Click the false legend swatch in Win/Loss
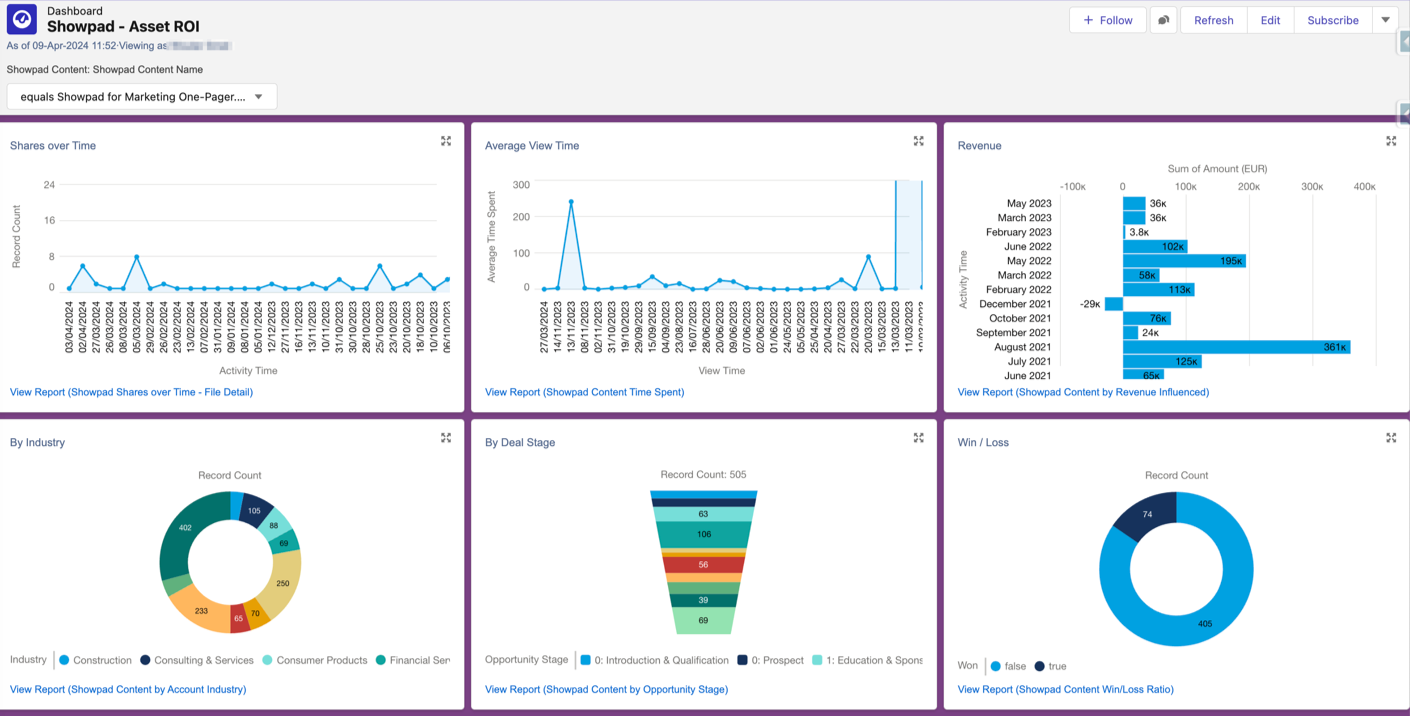 [x=995, y=666]
